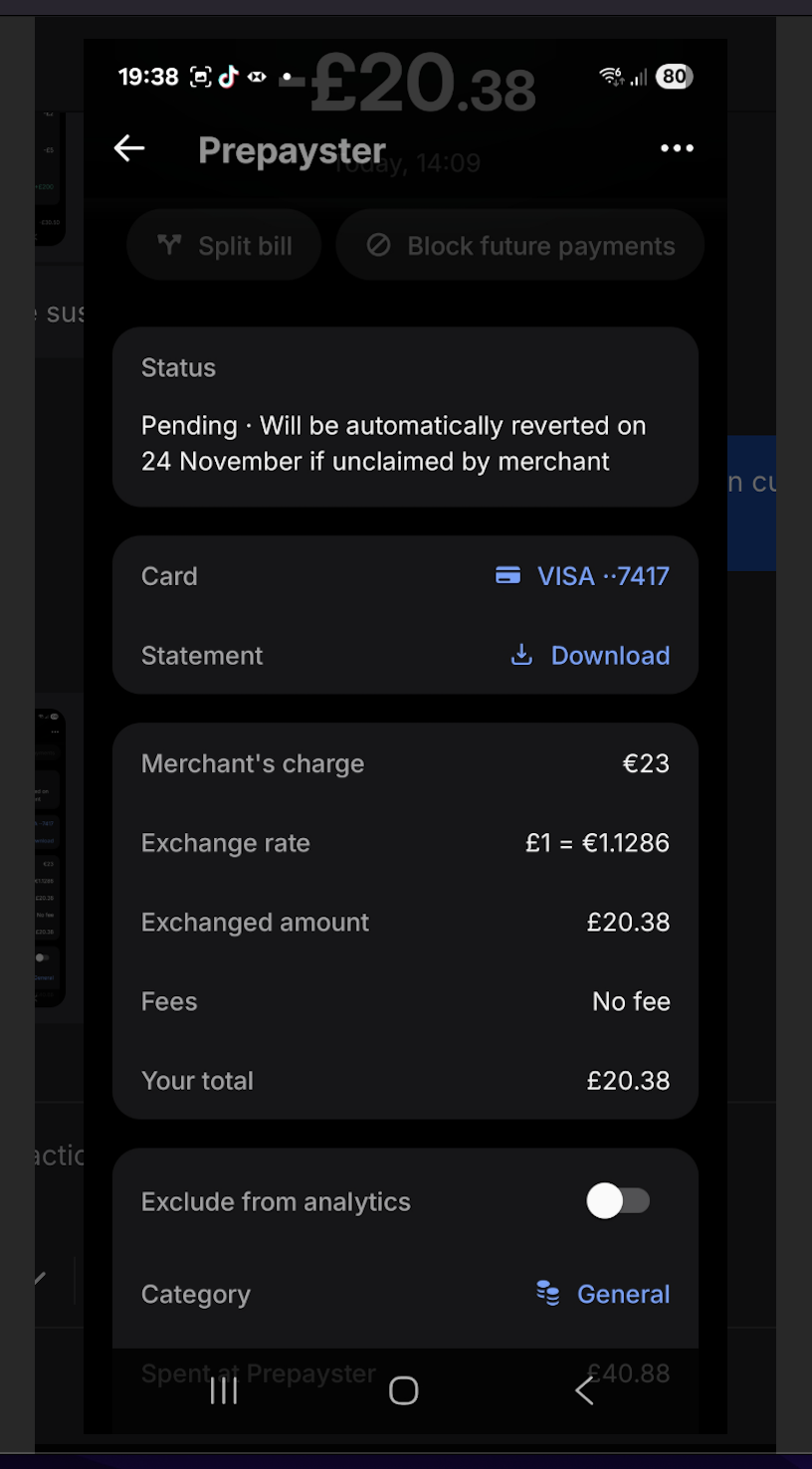Click the category coins icon
The width and height of the screenshot is (812, 1469).
(x=547, y=1293)
